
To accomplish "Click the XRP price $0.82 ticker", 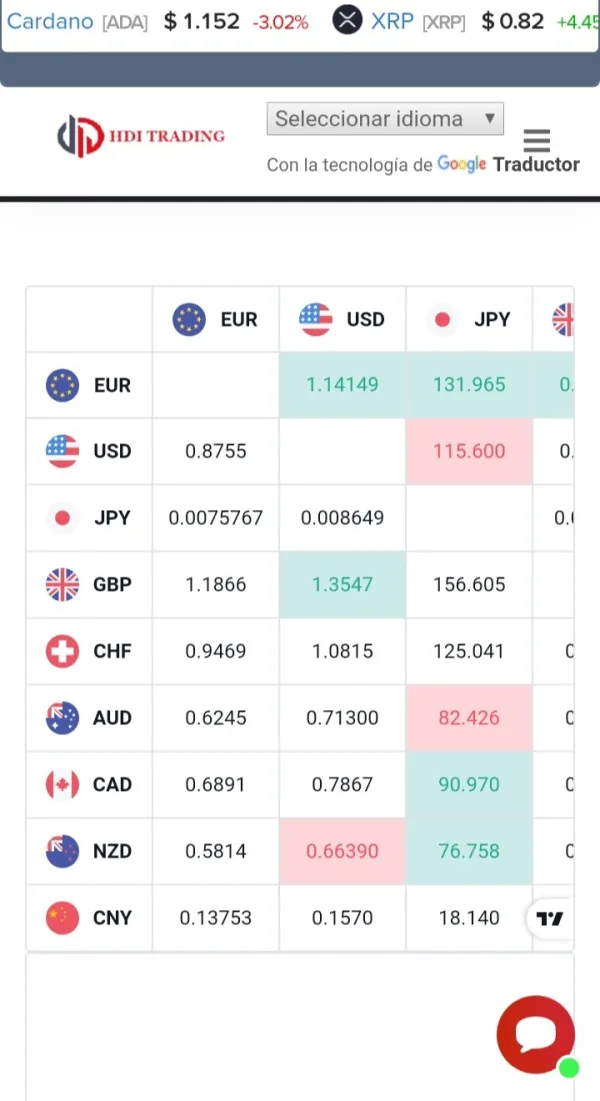I will pos(513,21).
